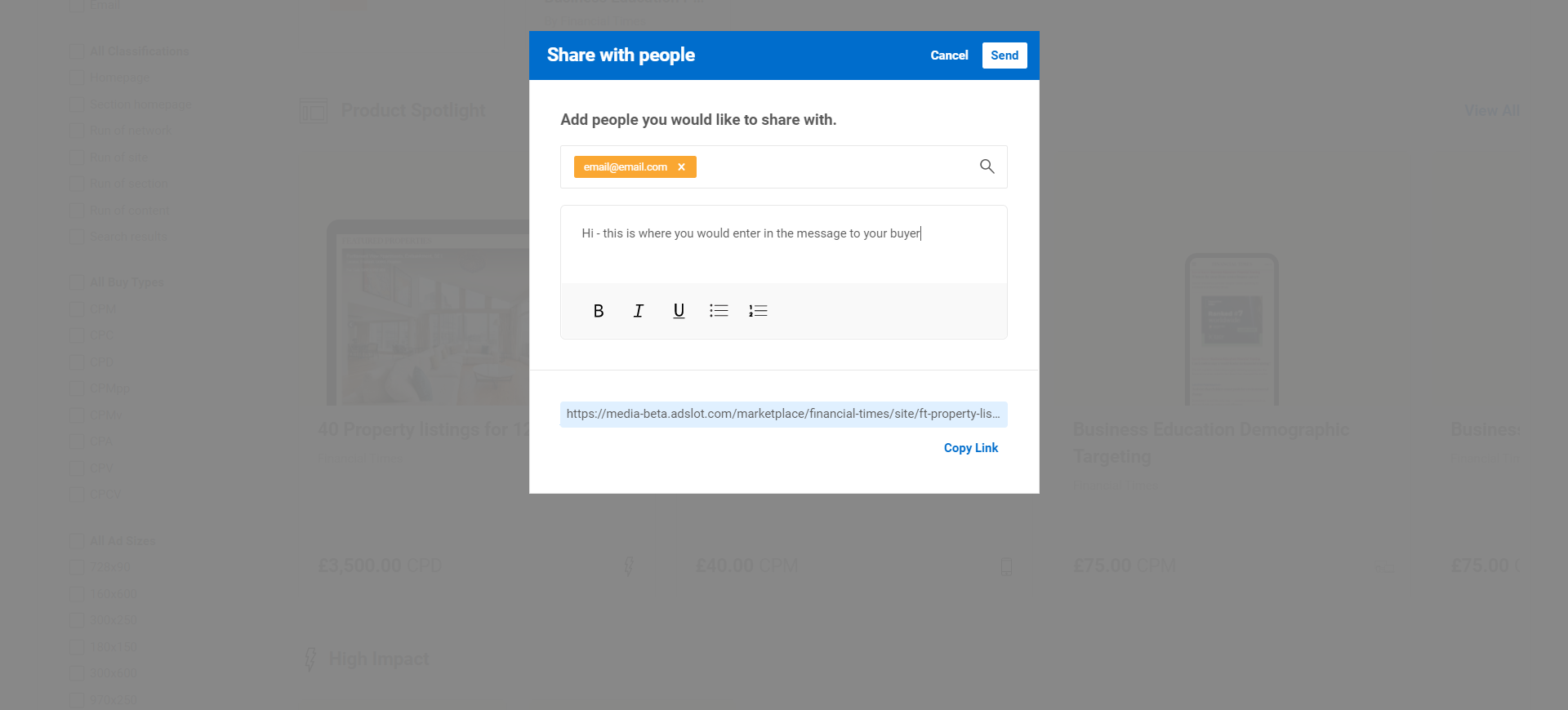The image size is (1568, 710).
Task: Toggle underline formatting in message editor
Action: pos(679,311)
